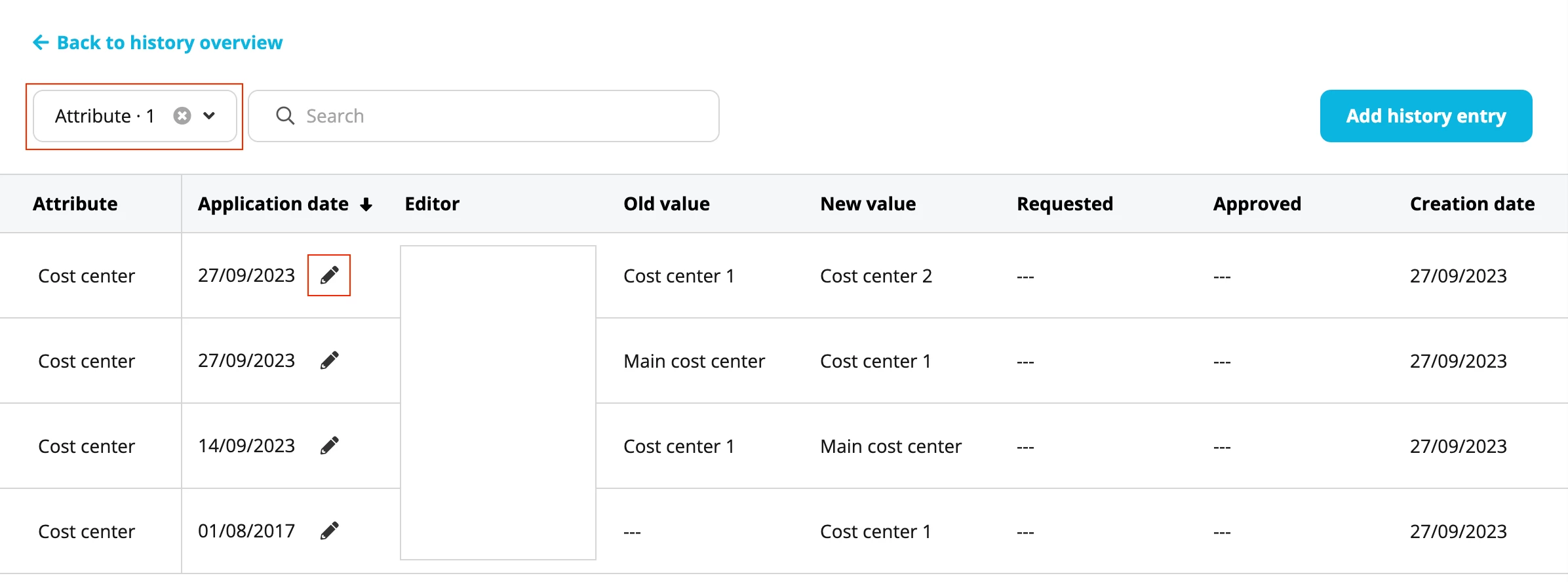Edit the 01/08/2017 entry with pencil icon

(x=329, y=531)
